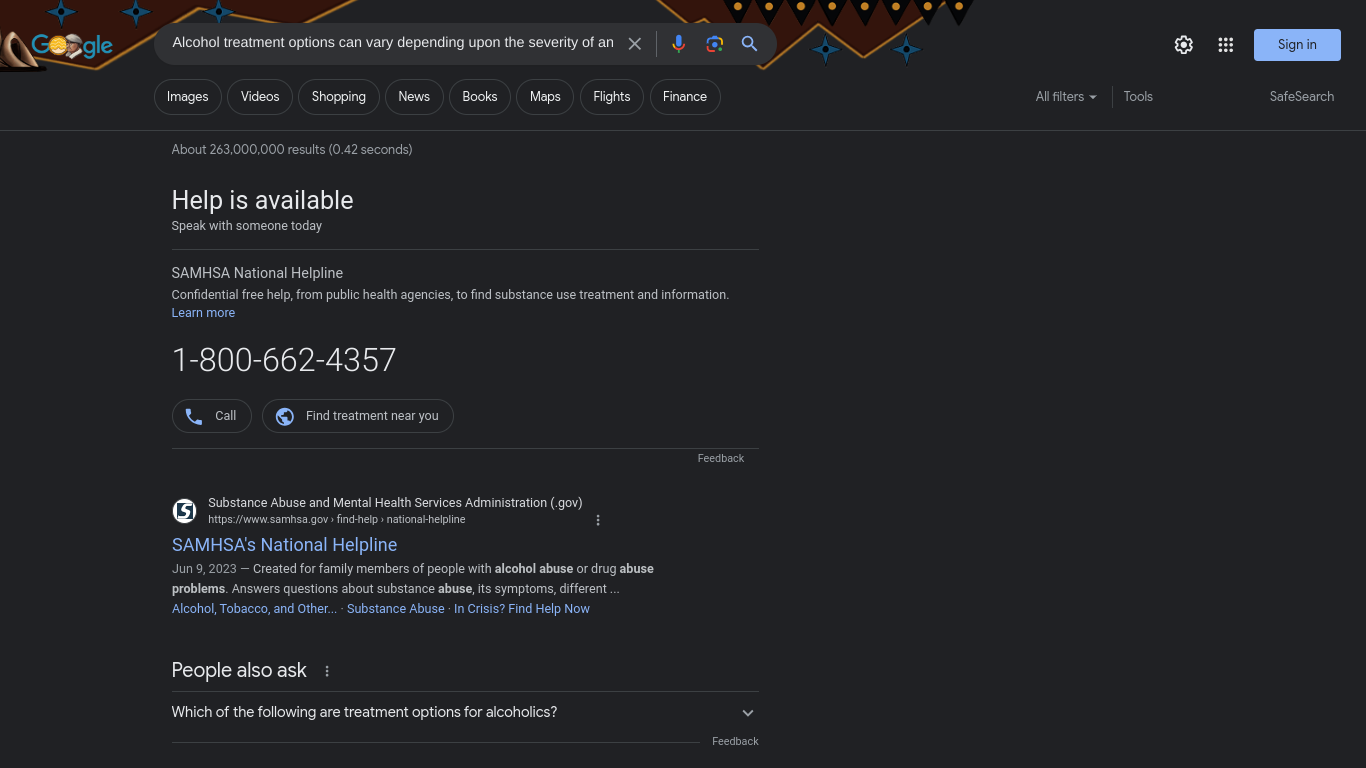Viewport: 1366px width, 768px height.
Task: Open People also ask three-dot menu
Action: point(327,671)
